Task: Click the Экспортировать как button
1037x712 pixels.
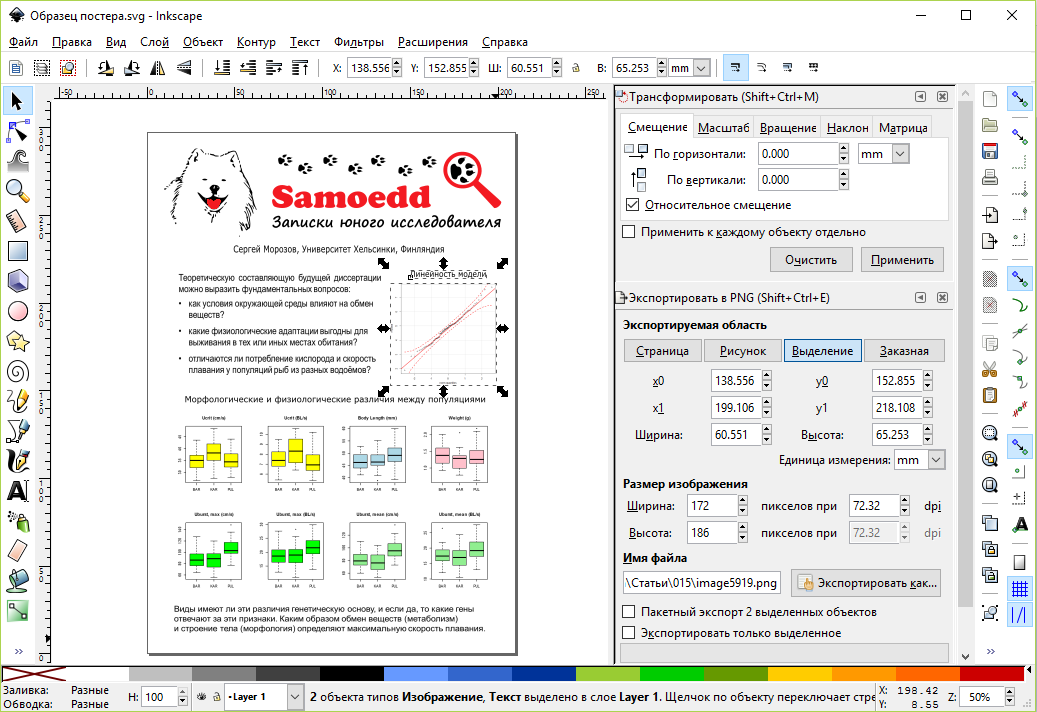Action: point(866,582)
